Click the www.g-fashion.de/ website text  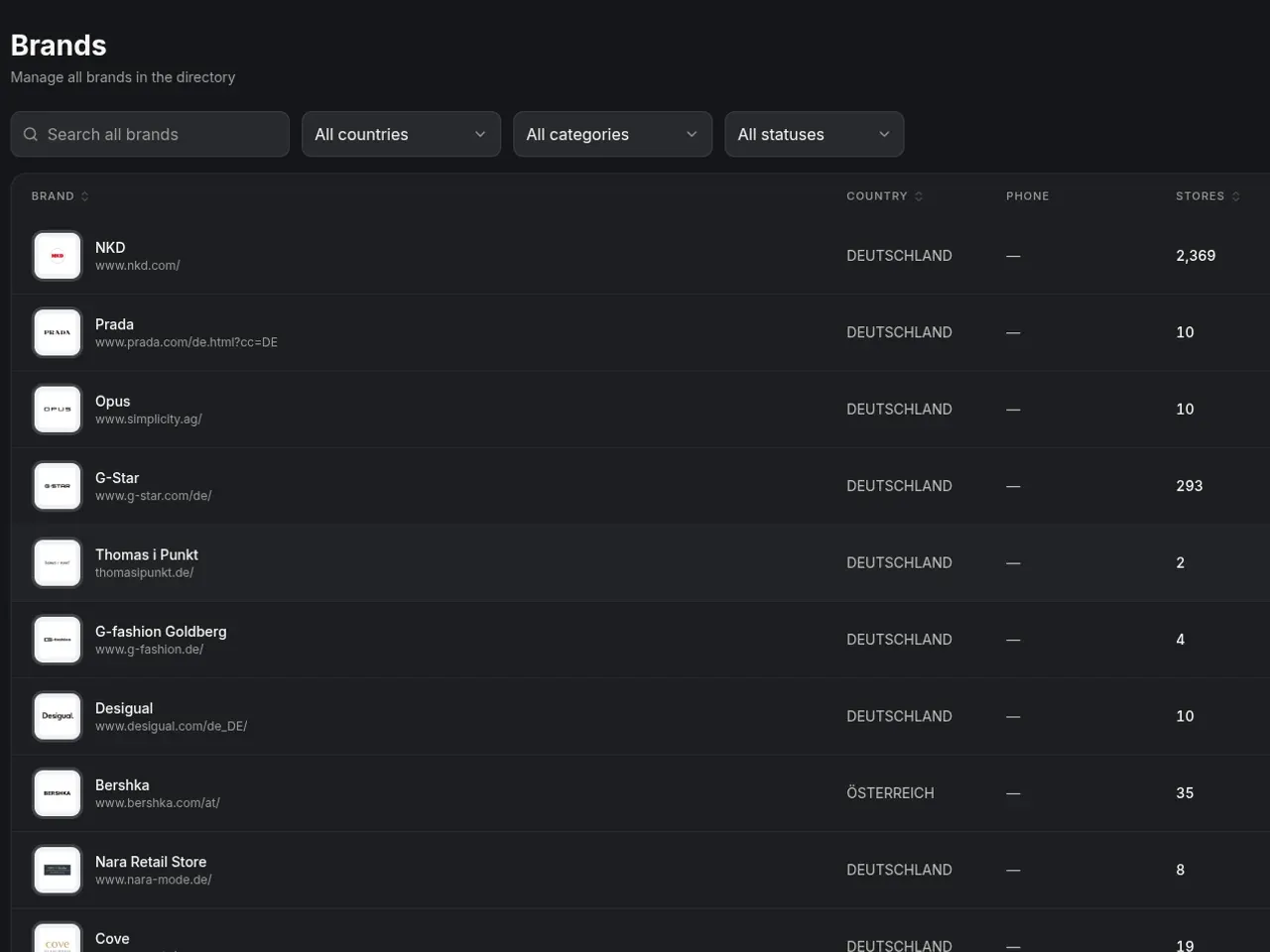pyautogui.click(x=150, y=650)
